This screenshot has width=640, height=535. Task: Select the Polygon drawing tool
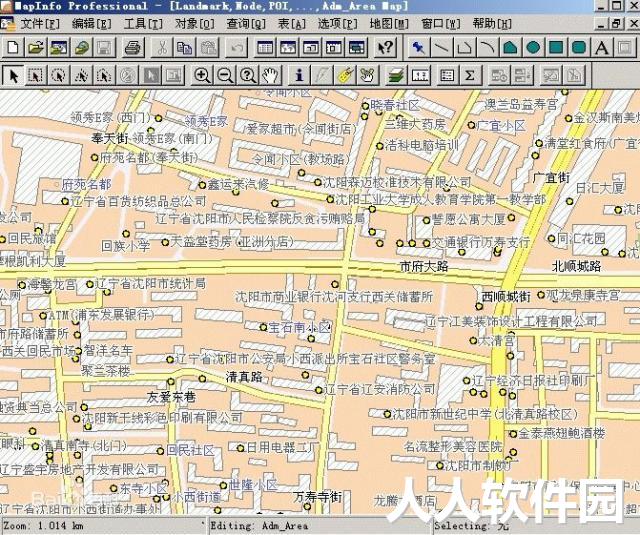pos(510,47)
